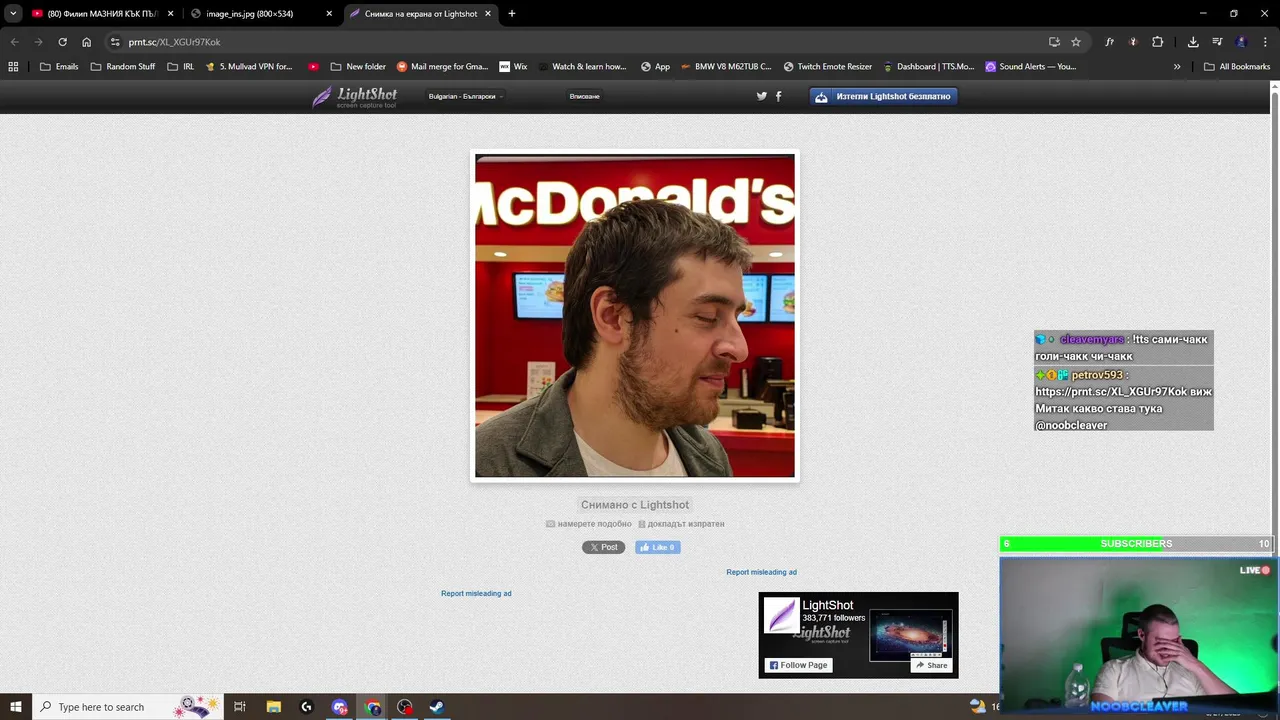
Task: Open File Explorer from the taskbar
Action: (x=273, y=707)
